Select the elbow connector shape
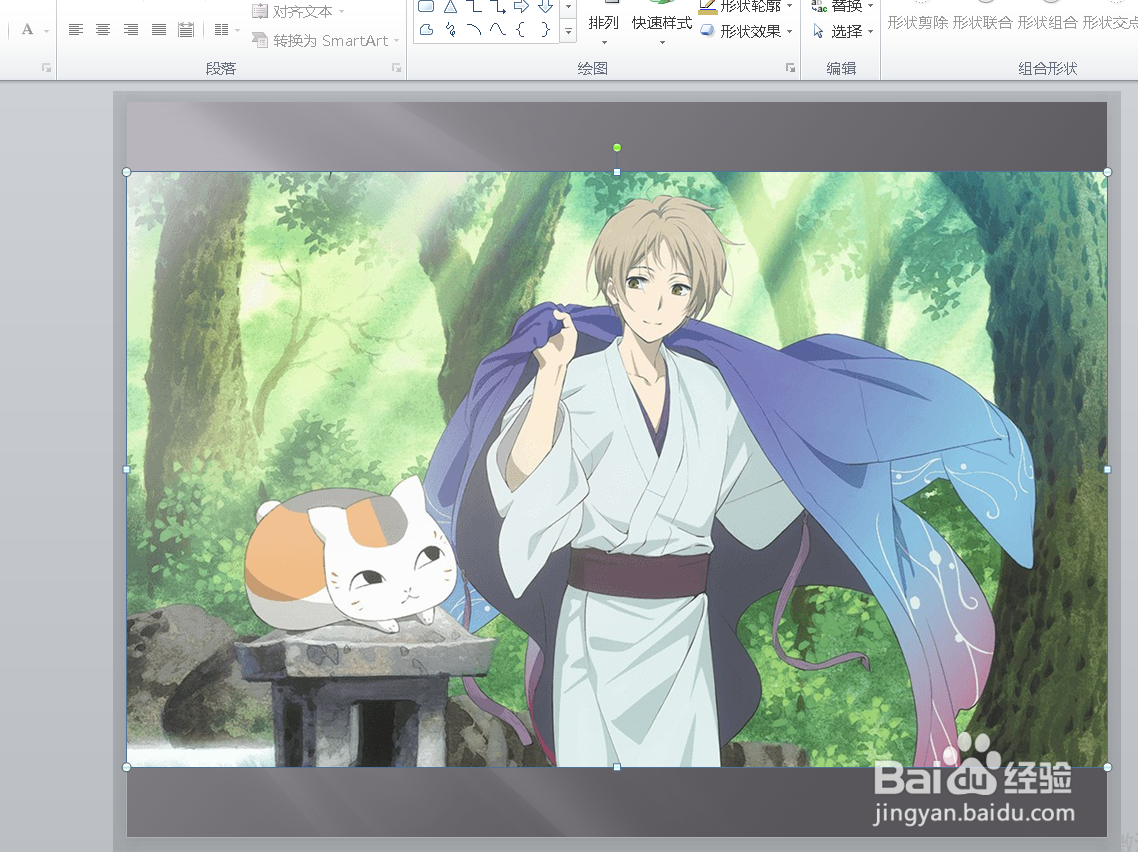1138x852 pixels. point(474,7)
